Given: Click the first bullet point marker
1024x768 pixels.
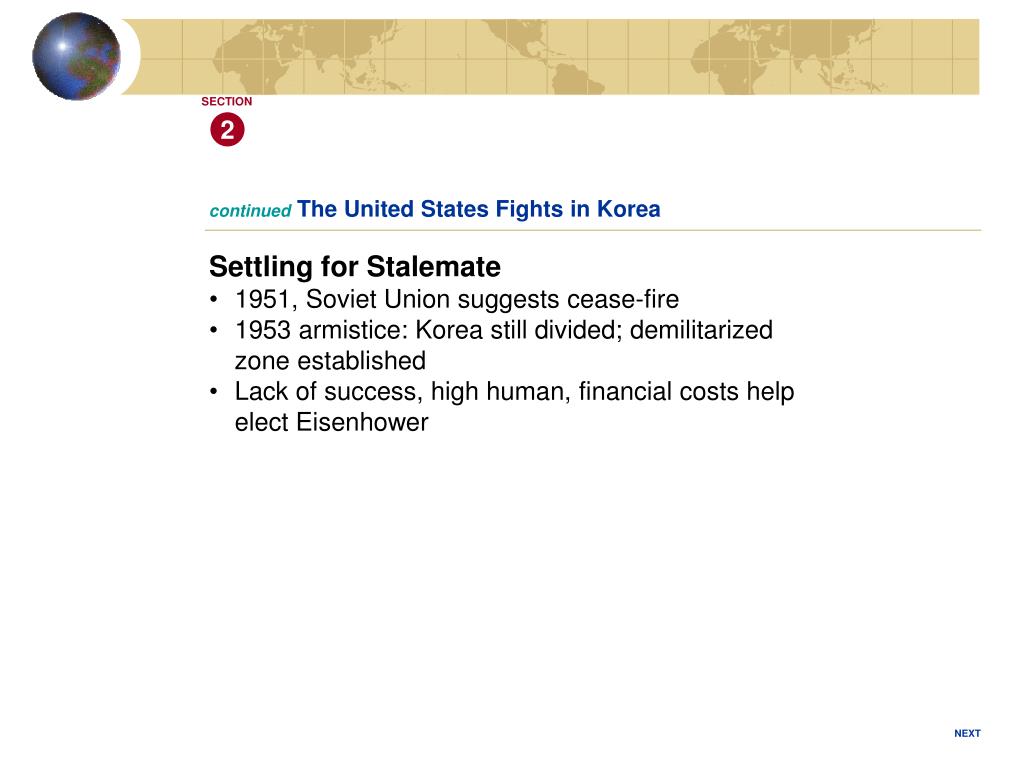Looking at the screenshot, I should pos(214,300).
